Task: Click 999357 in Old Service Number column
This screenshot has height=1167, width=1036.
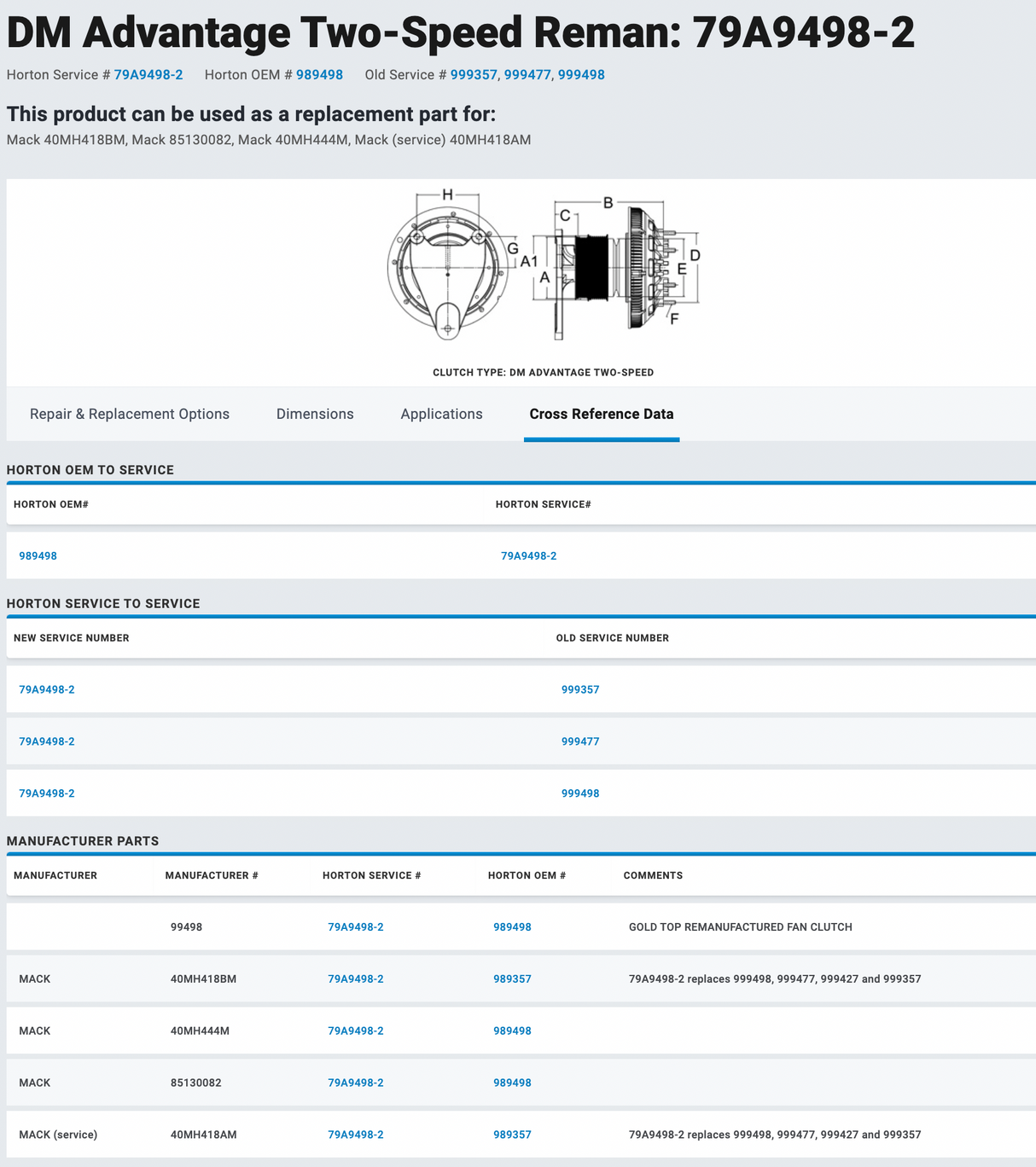Action: (580, 689)
